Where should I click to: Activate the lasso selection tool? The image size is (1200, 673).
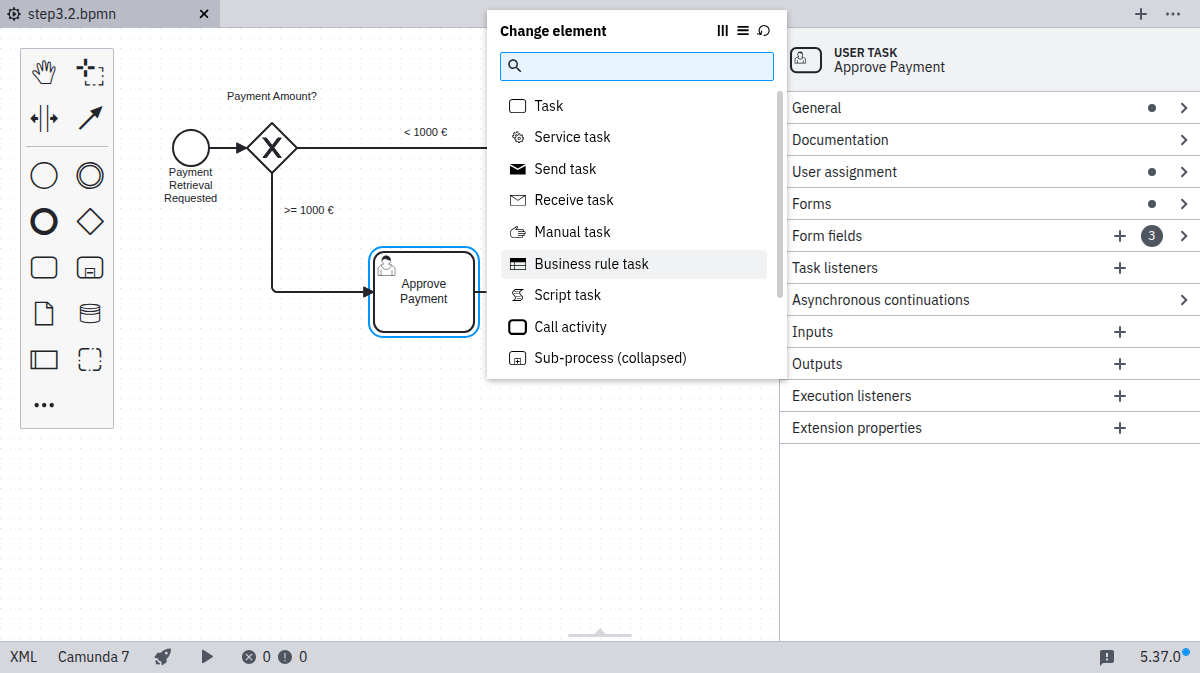click(90, 72)
